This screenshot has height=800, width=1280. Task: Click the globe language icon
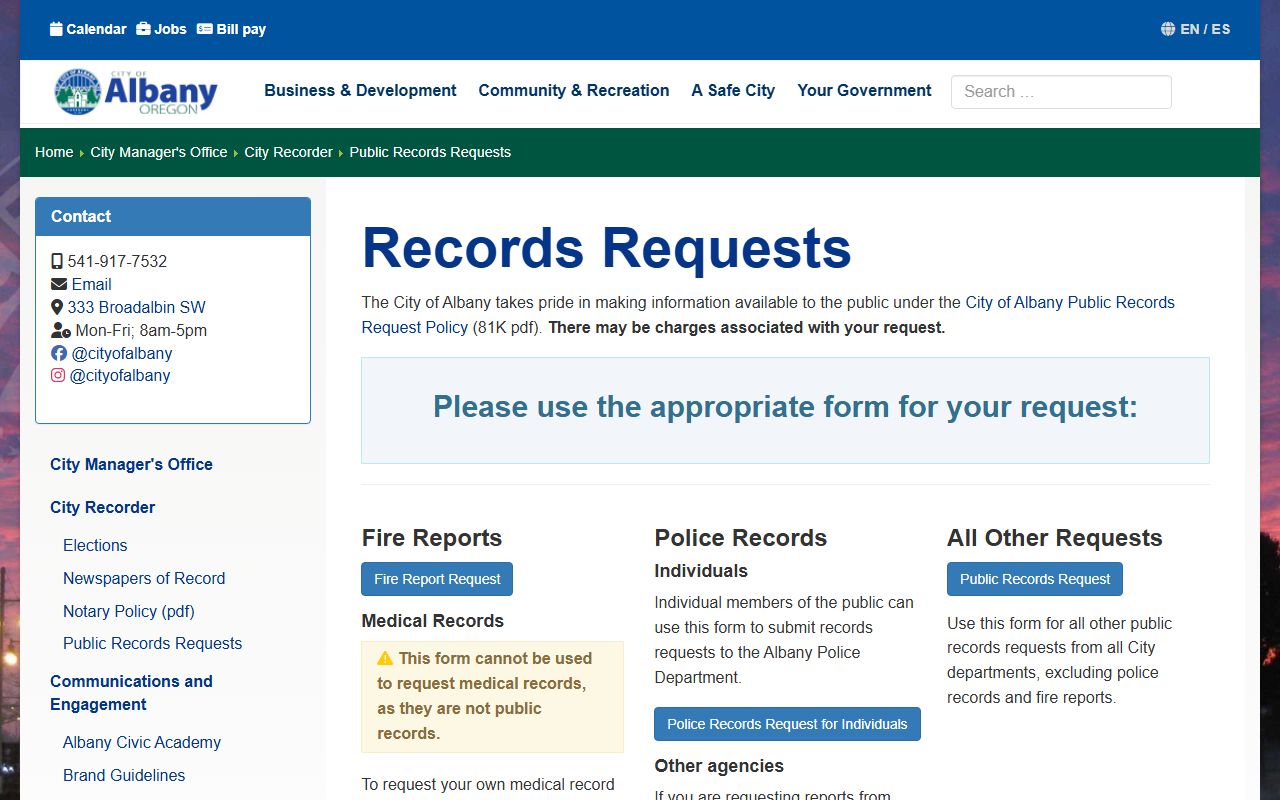[x=1168, y=29]
